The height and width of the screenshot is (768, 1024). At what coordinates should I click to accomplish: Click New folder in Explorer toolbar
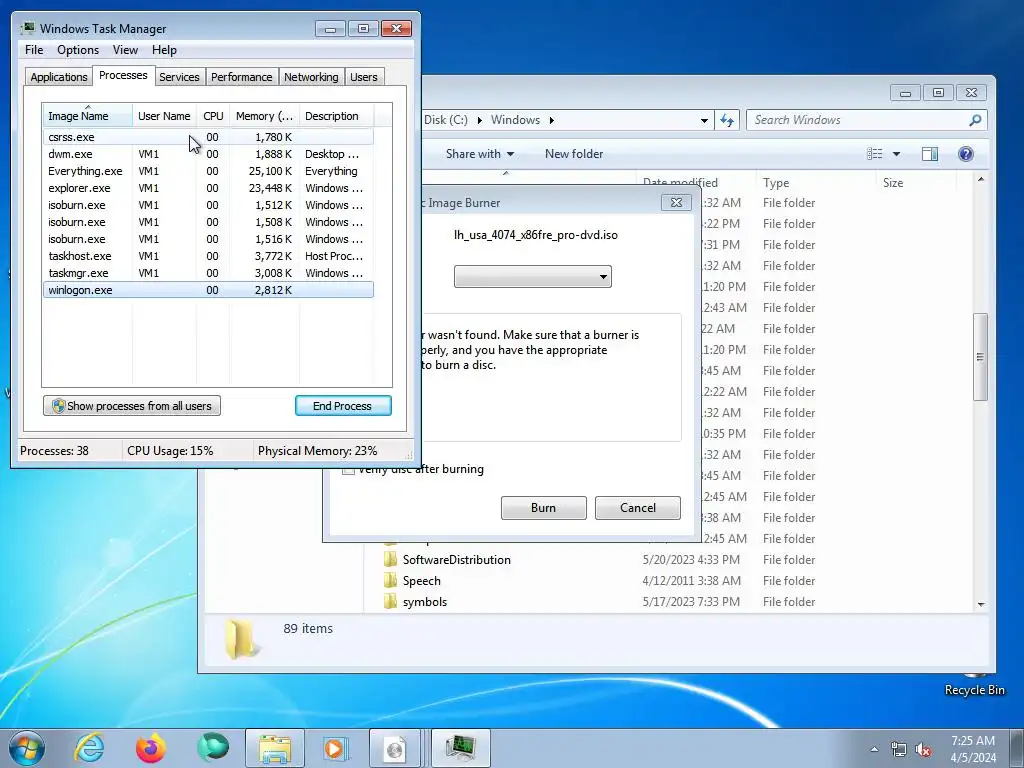click(x=574, y=154)
